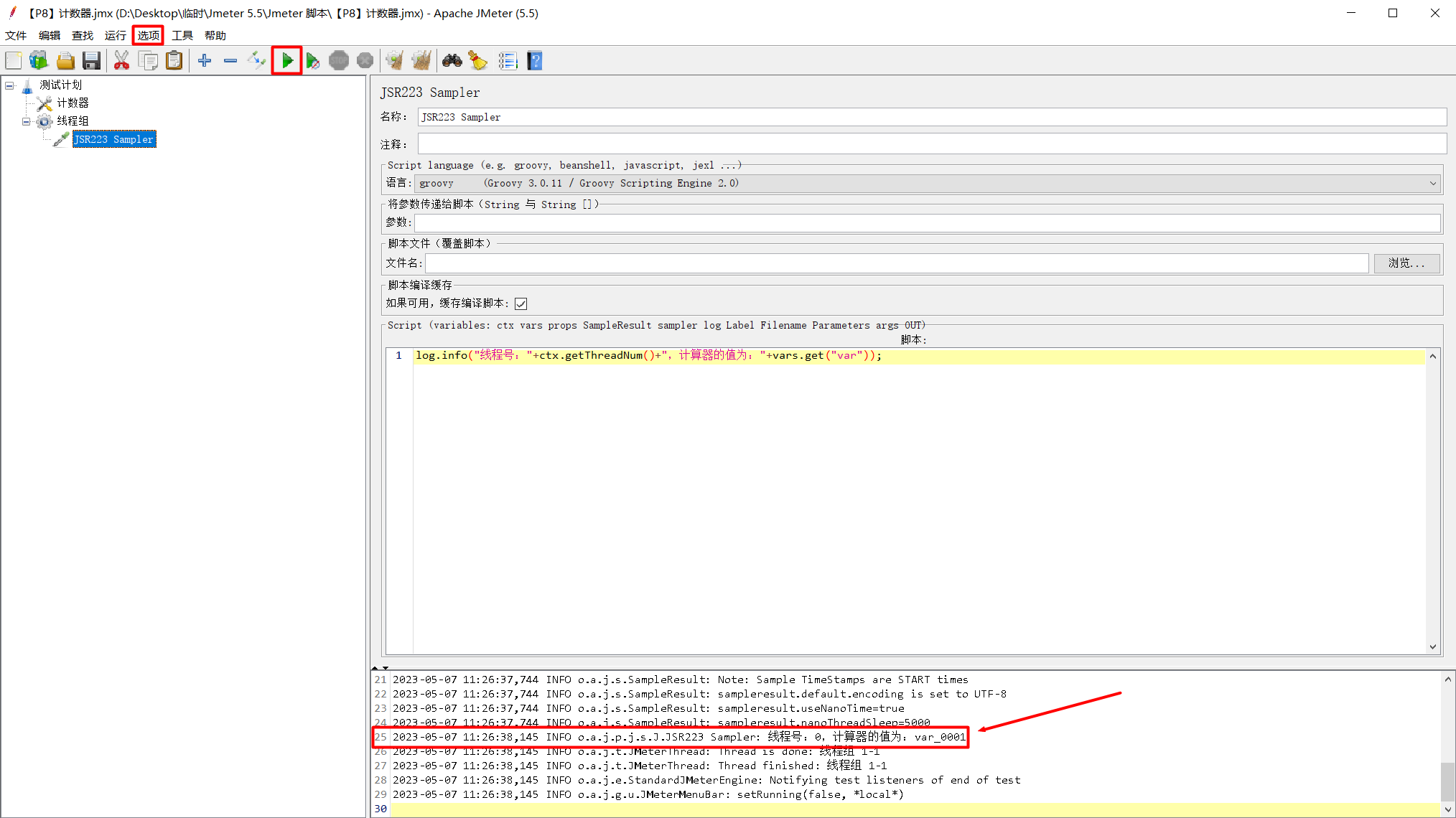The width and height of the screenshot is (1456, 818).
Task: Select 测试计划 in the tree
Action: (61, 85)
